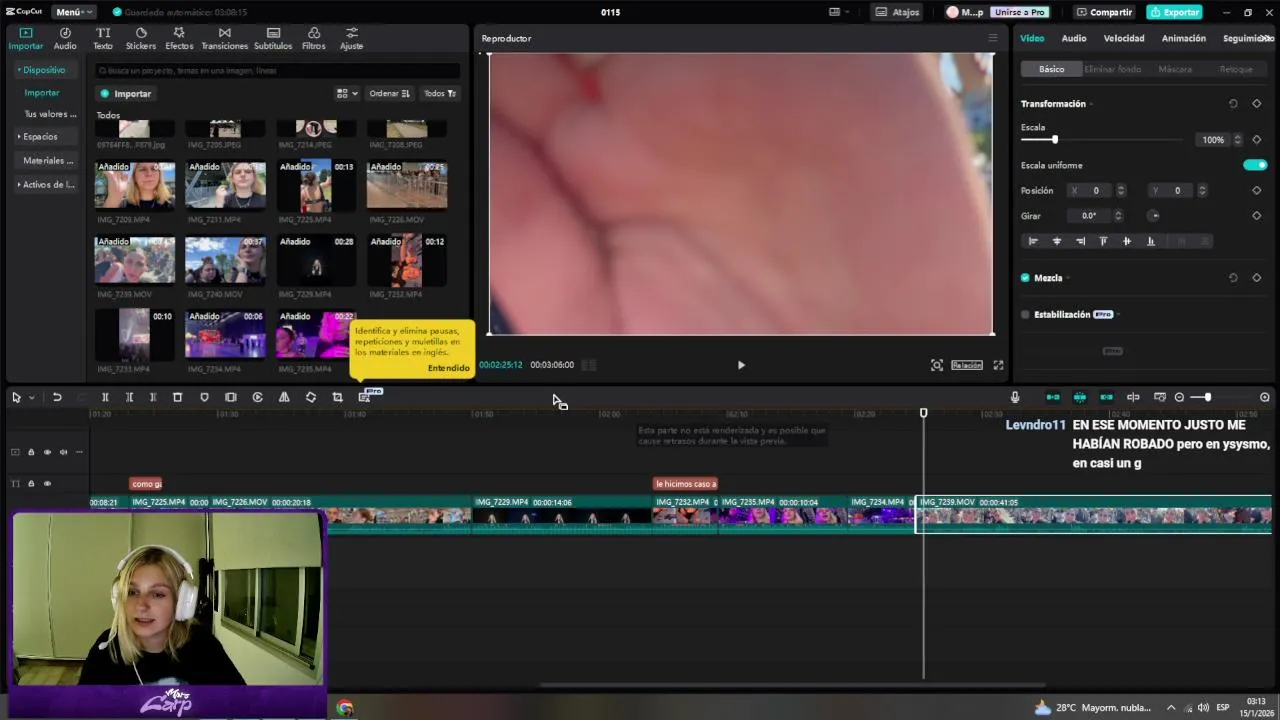Click Unirse a Pro button
This screenshot has width=1280, height=720.
coord(1019,12)
